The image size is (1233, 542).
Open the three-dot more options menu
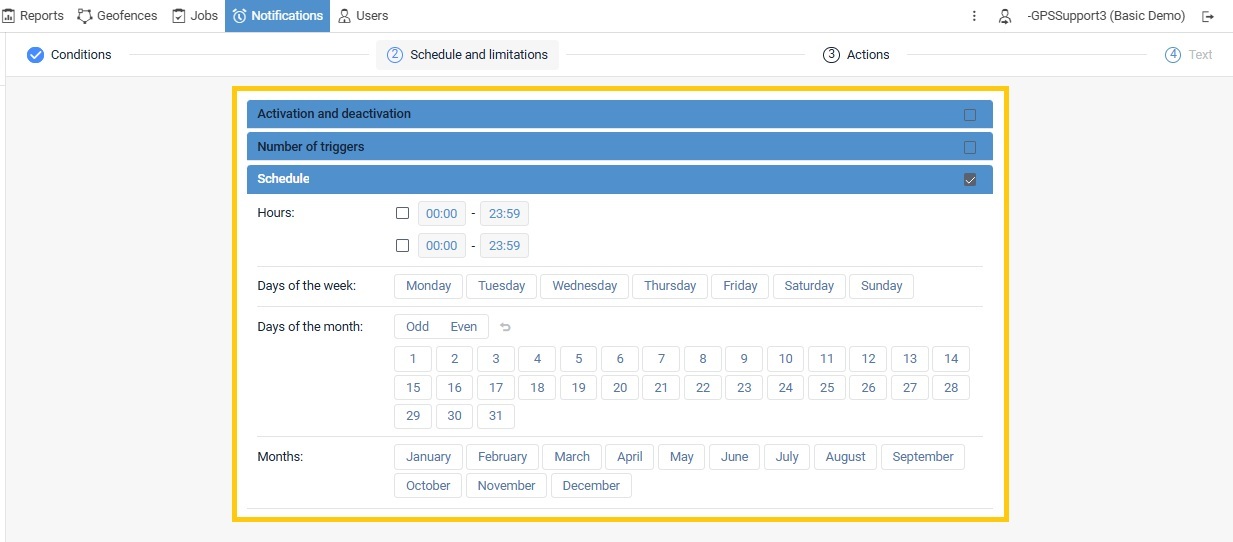click(974, 16)
